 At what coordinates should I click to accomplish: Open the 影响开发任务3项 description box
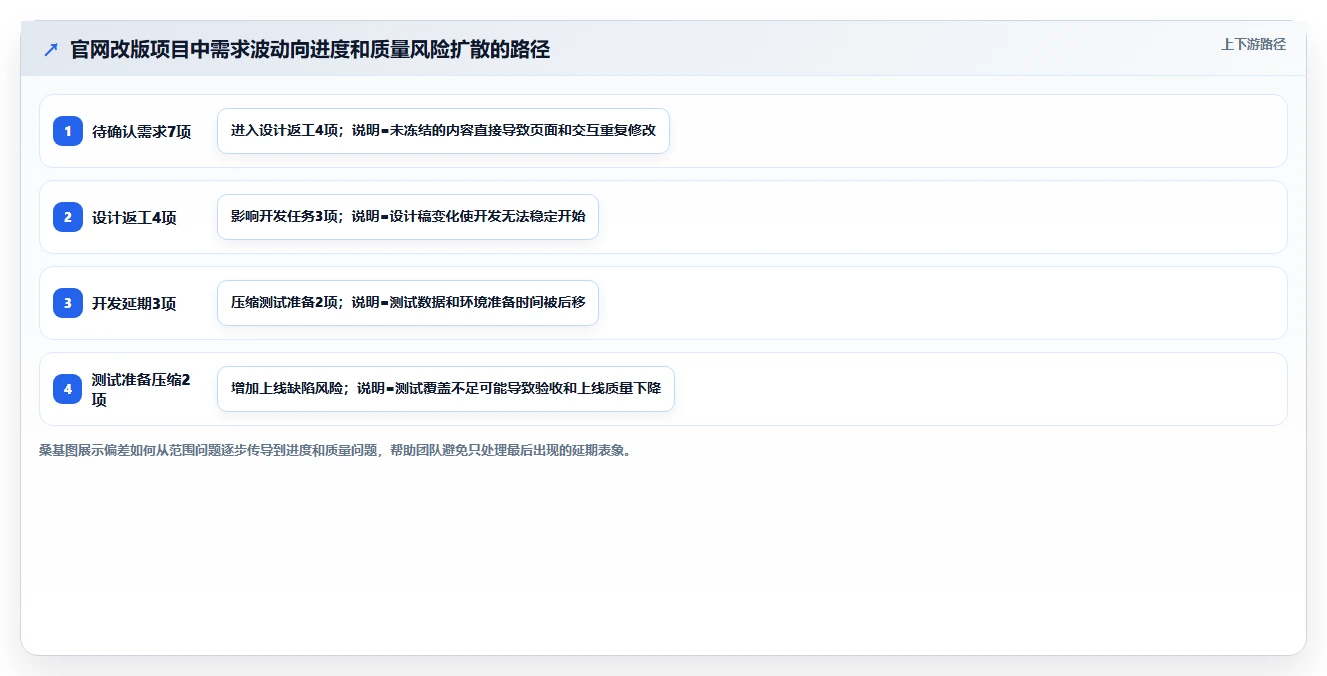[x=408, y=217]
